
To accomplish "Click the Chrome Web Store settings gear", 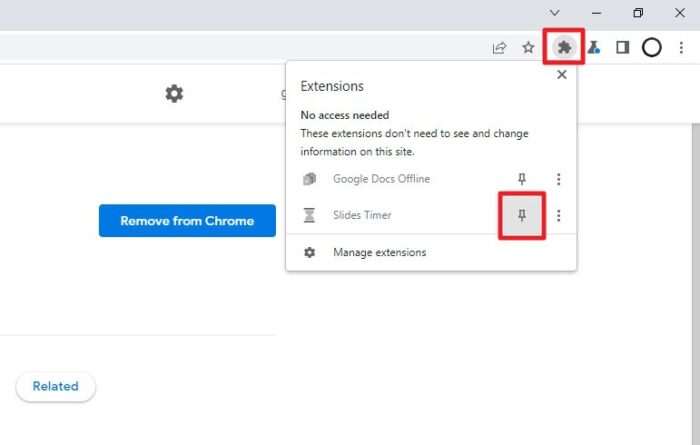I will (174, 93).
